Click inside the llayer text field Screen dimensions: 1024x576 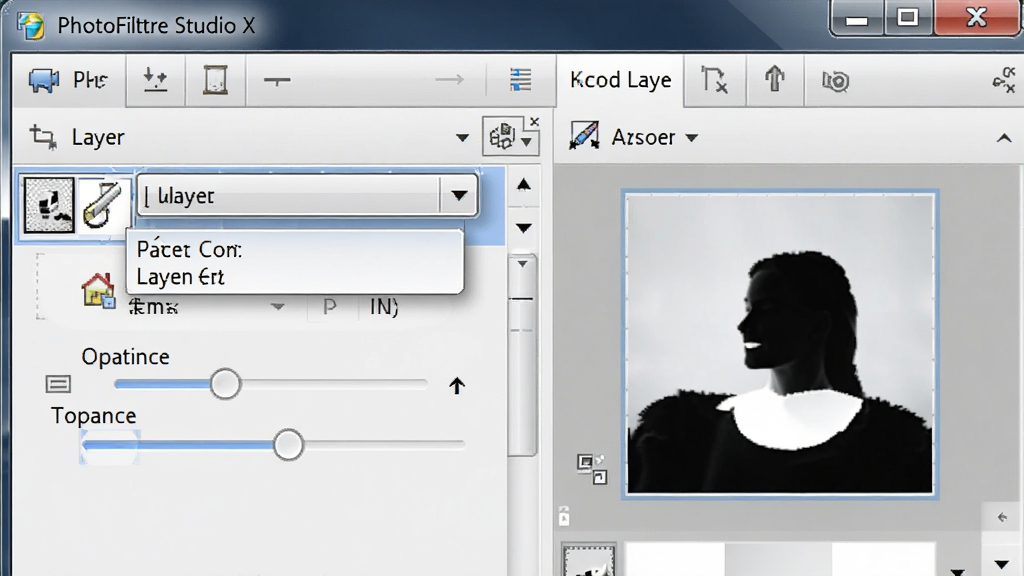pyautogui.click(x=289, y=195)
